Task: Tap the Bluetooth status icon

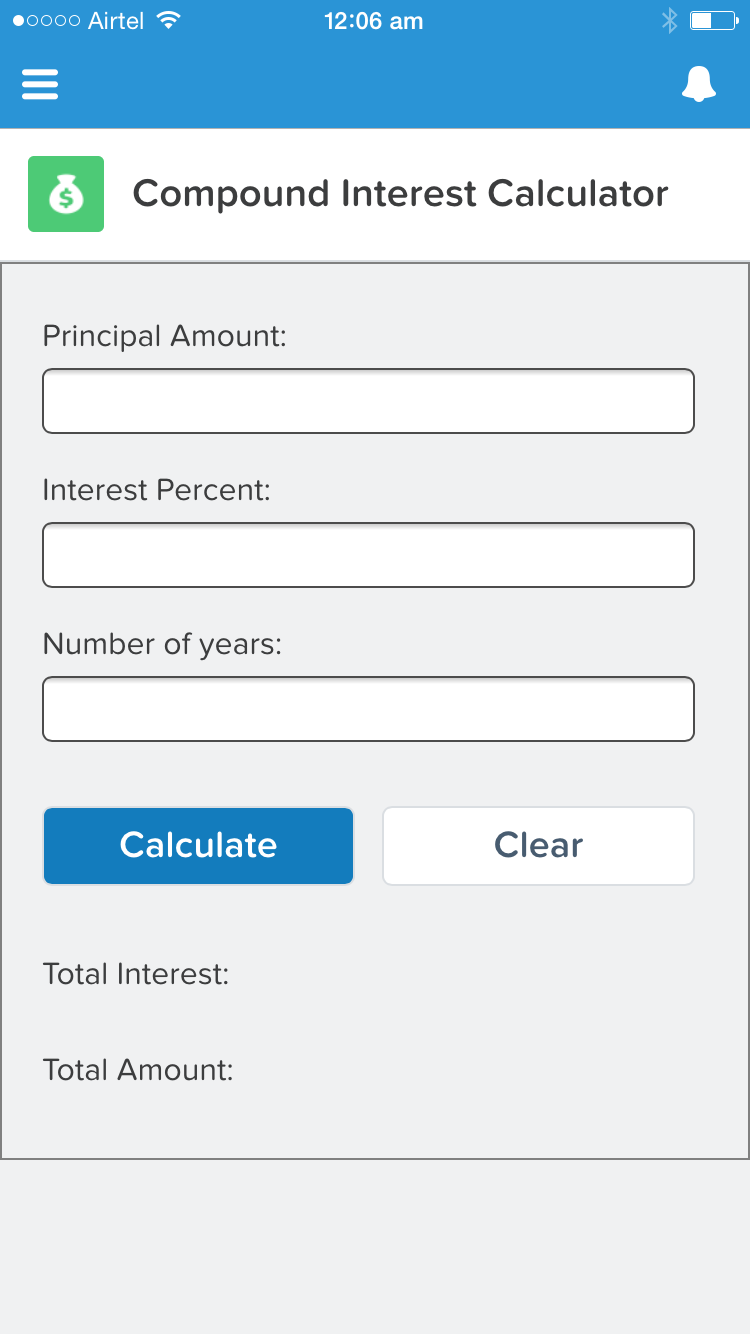Action: point(669,21)
